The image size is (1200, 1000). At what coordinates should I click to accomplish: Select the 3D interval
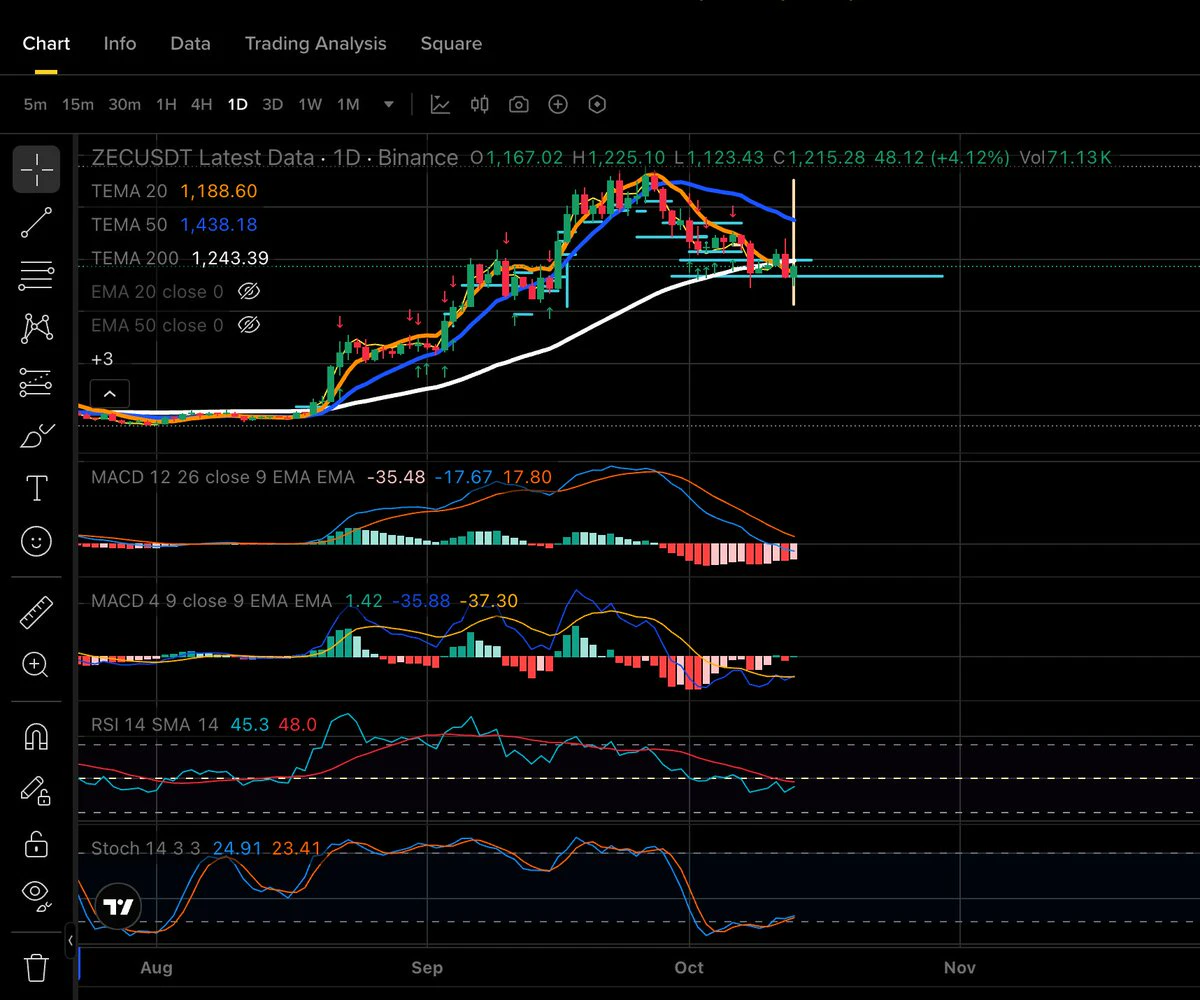point(272,104)
